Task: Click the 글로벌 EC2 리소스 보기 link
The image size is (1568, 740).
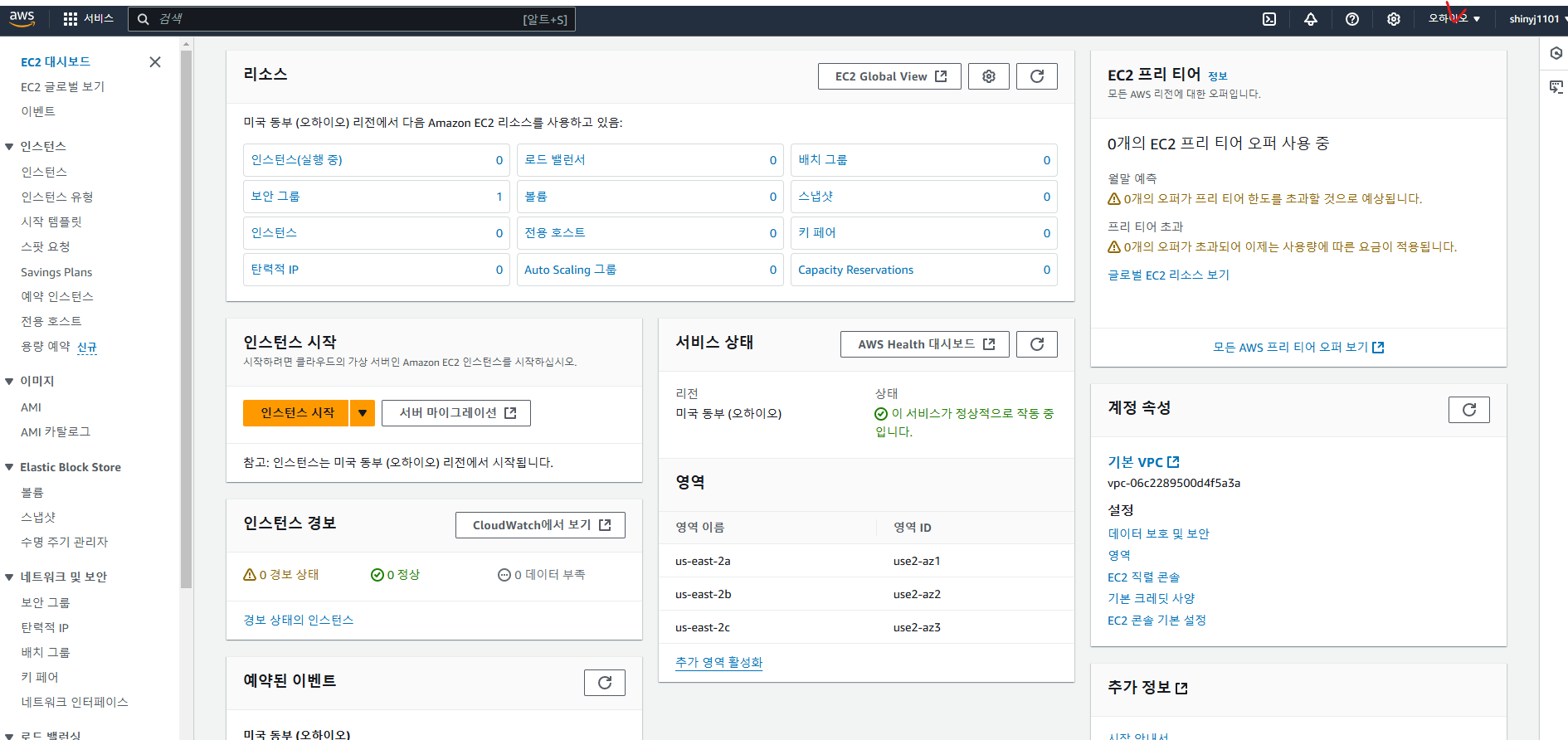Action: tap(1168, 275)
